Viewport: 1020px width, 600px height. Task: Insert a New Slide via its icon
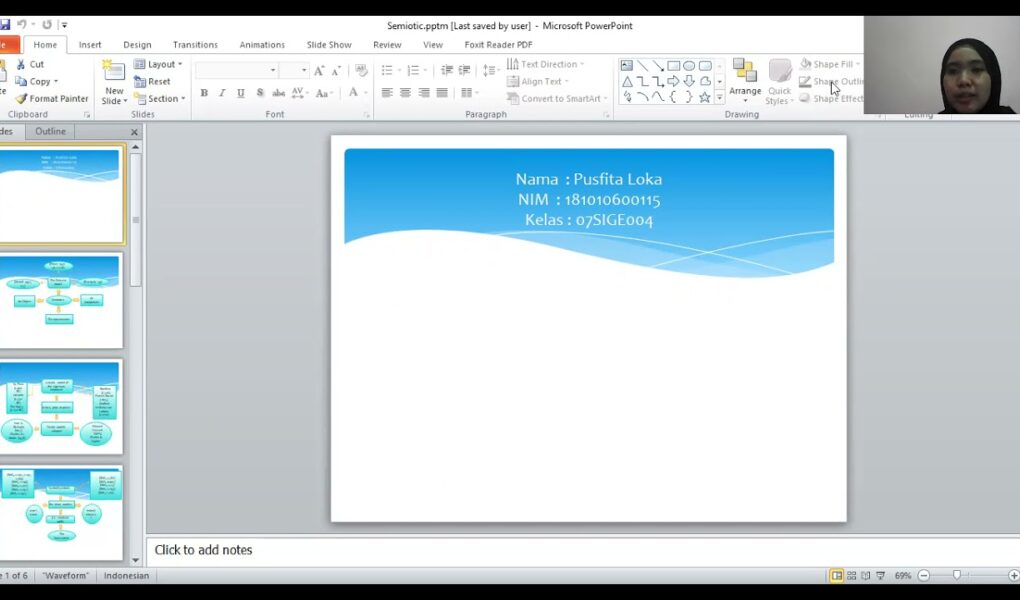tap(114, 72)
